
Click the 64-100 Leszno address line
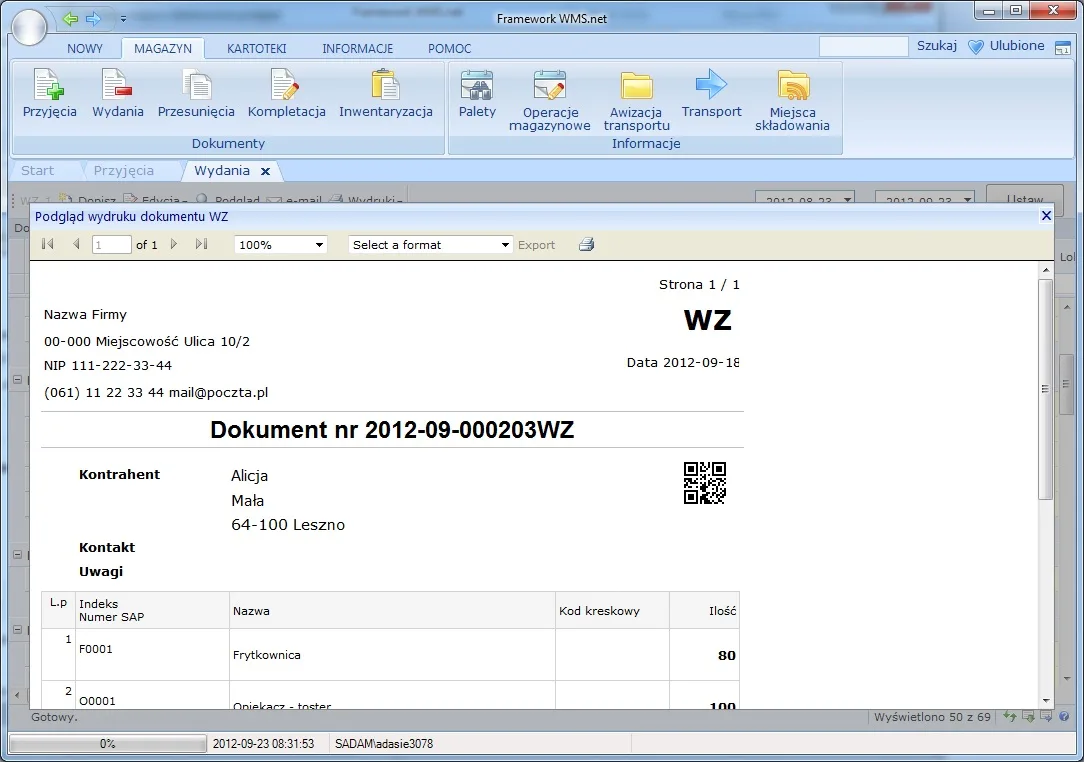(288, 525)
